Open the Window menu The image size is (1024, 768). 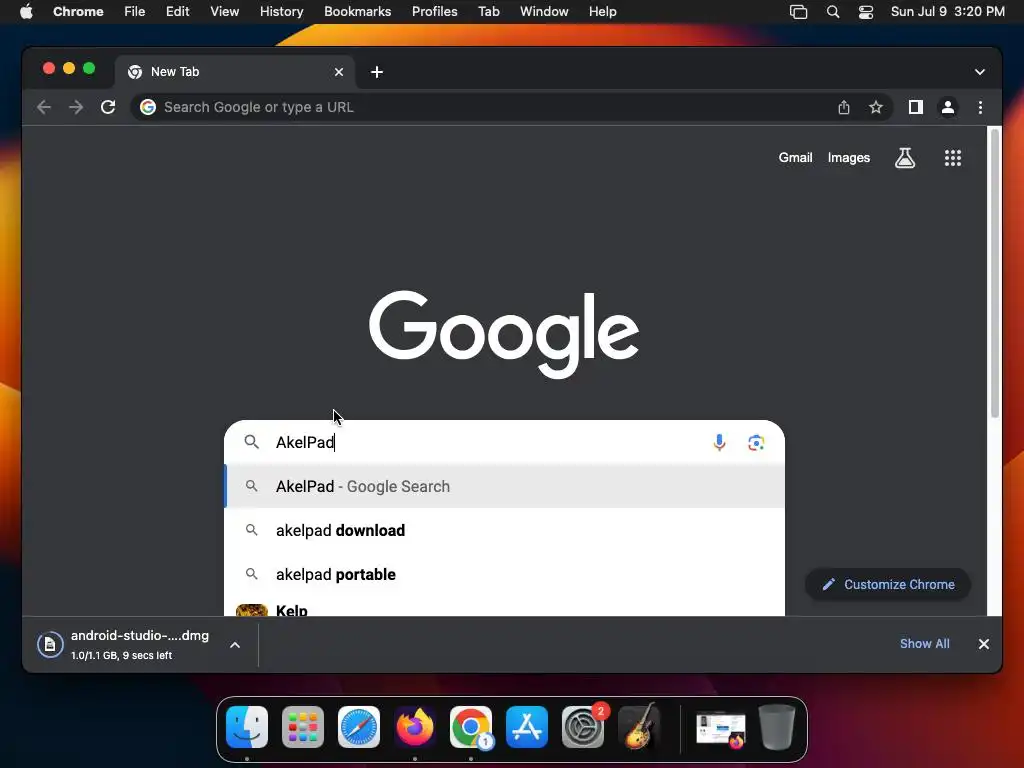[x=544, y=12]
